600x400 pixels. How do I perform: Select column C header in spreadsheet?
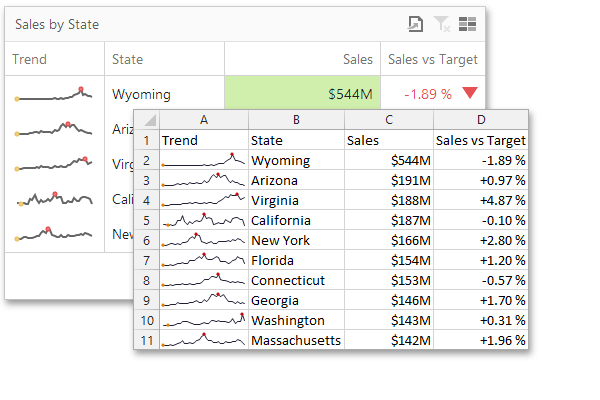point(389,120)
